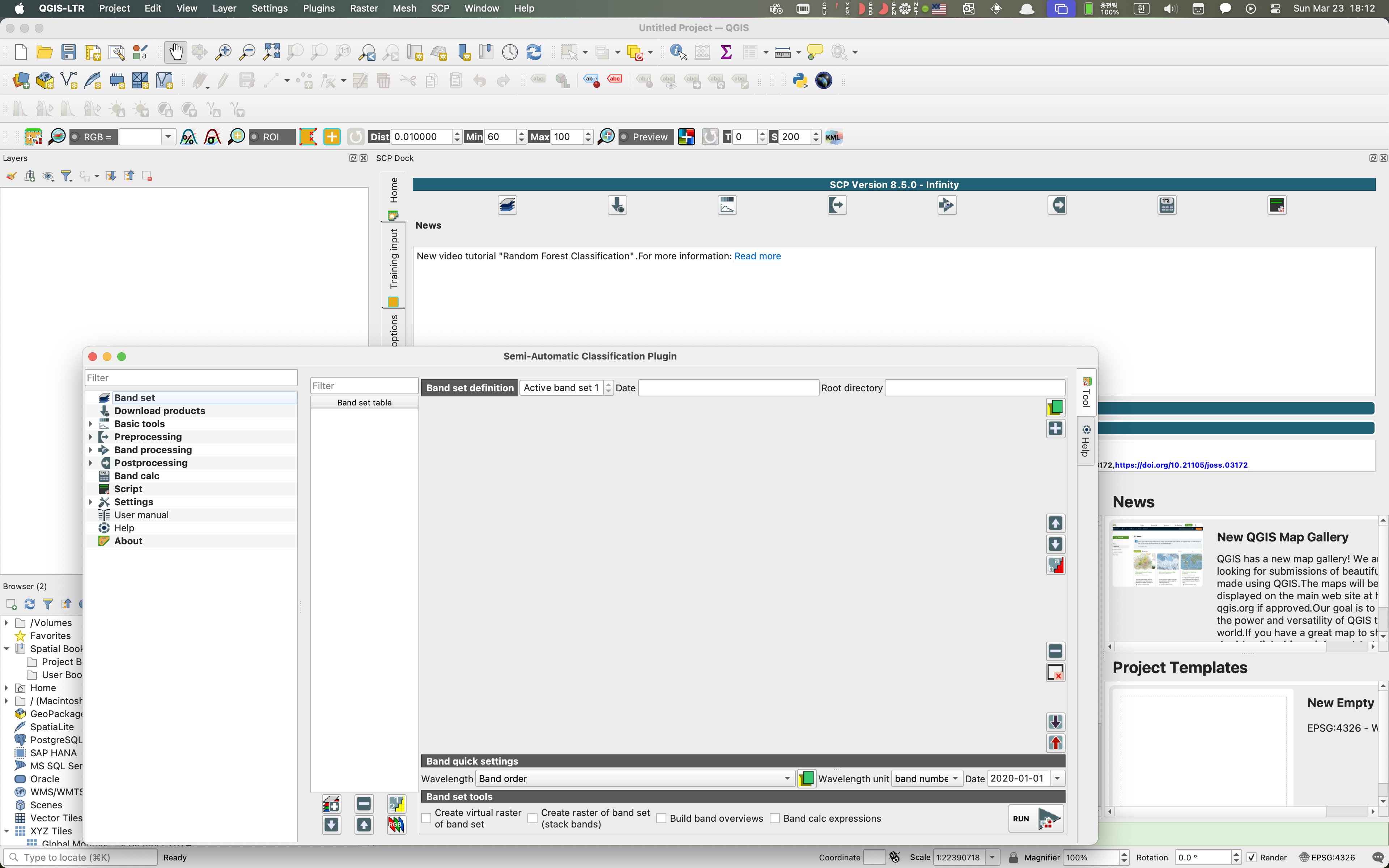Viewport: 1389px width, 868px height.
Task: Open the SCP menu in menu bar
Action: pos(440,8)
